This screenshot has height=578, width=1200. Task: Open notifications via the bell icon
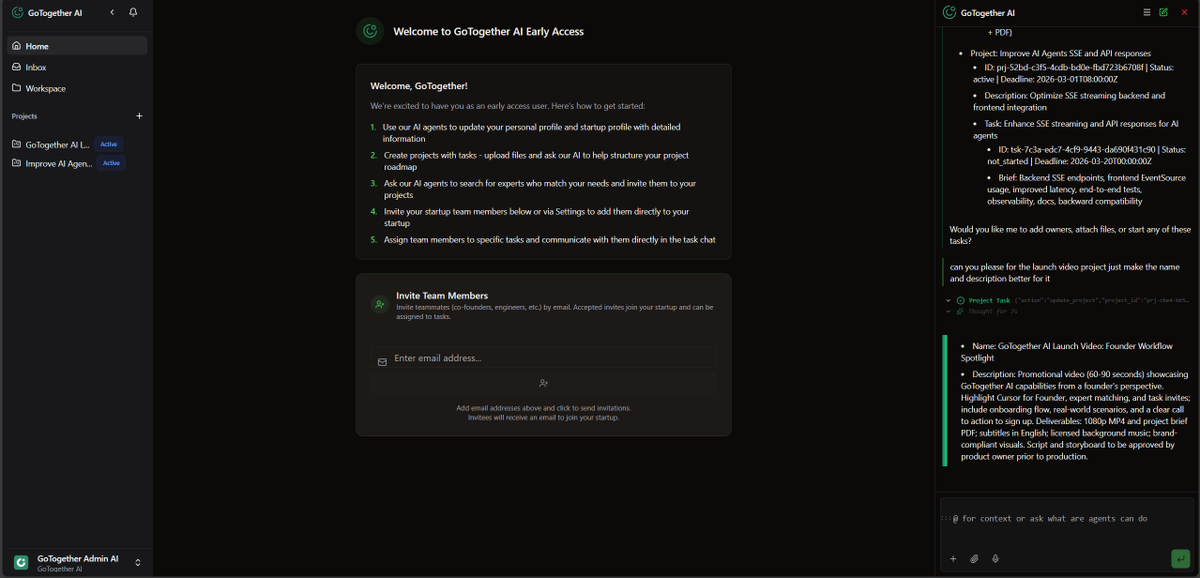[133, 13]
